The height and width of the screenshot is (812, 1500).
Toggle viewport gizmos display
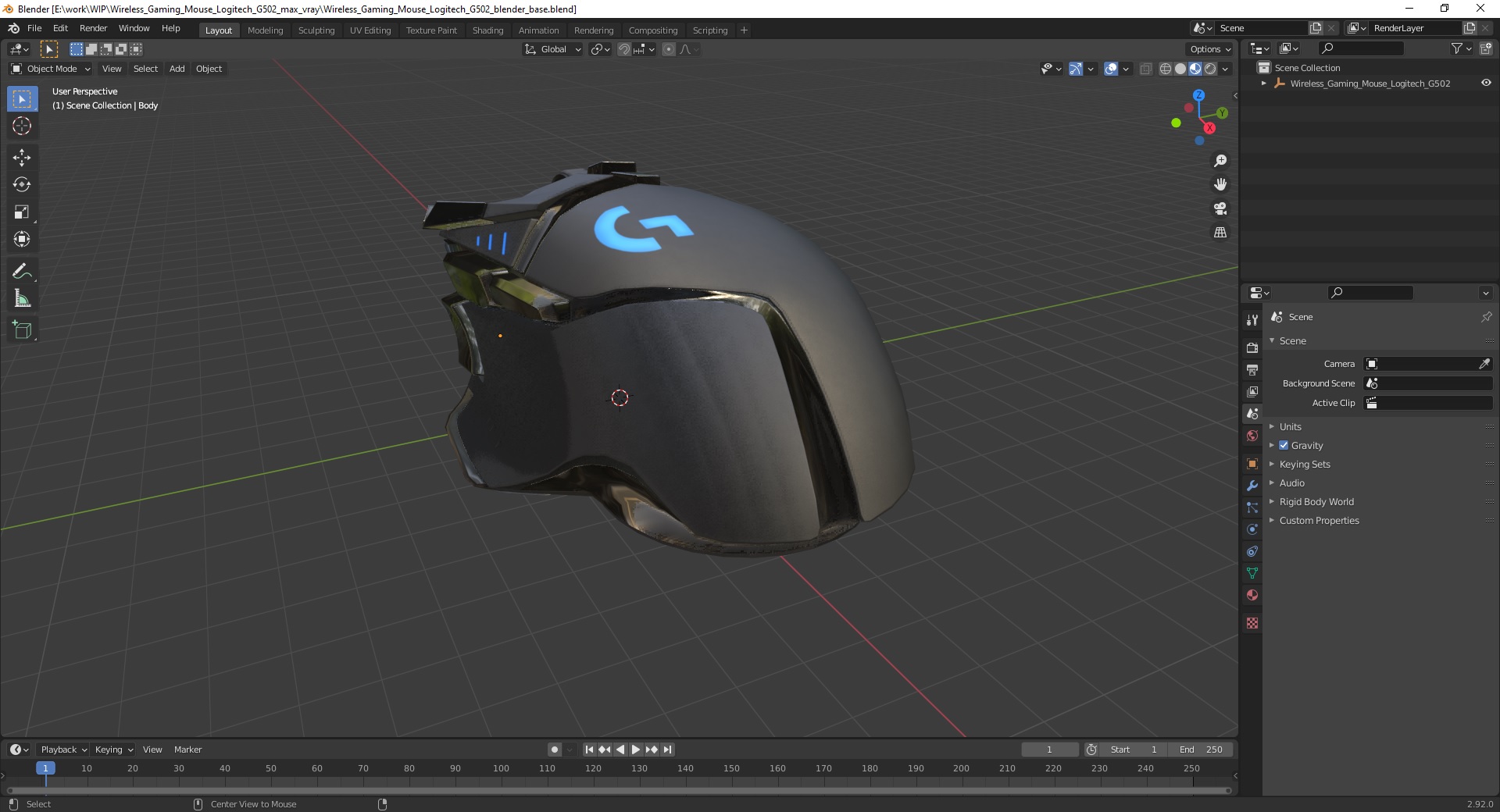[1076, 69]
